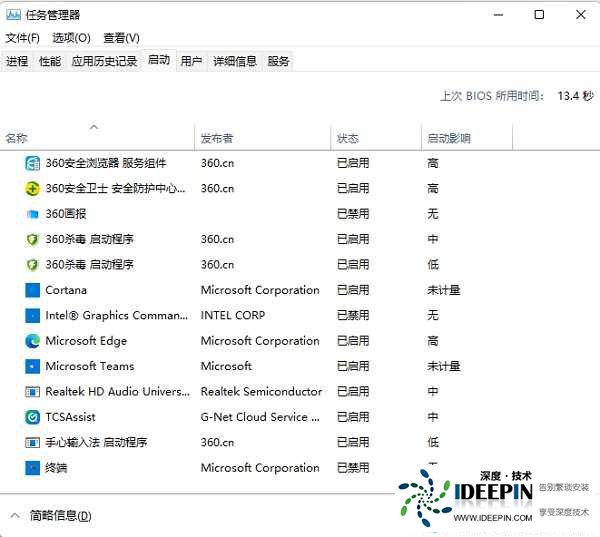
Task: Click the Microsoft Teams icon
Action: tap(32, 366)
